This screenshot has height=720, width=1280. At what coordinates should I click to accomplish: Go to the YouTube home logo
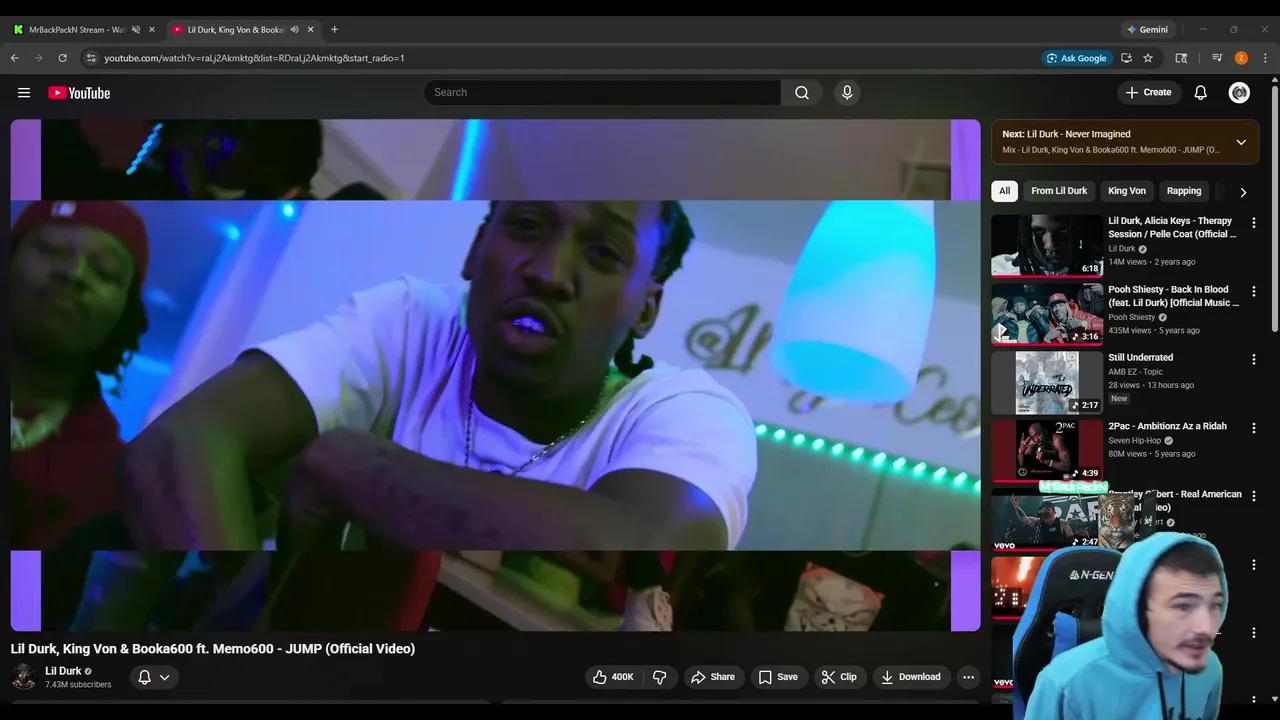click(79, 93)
